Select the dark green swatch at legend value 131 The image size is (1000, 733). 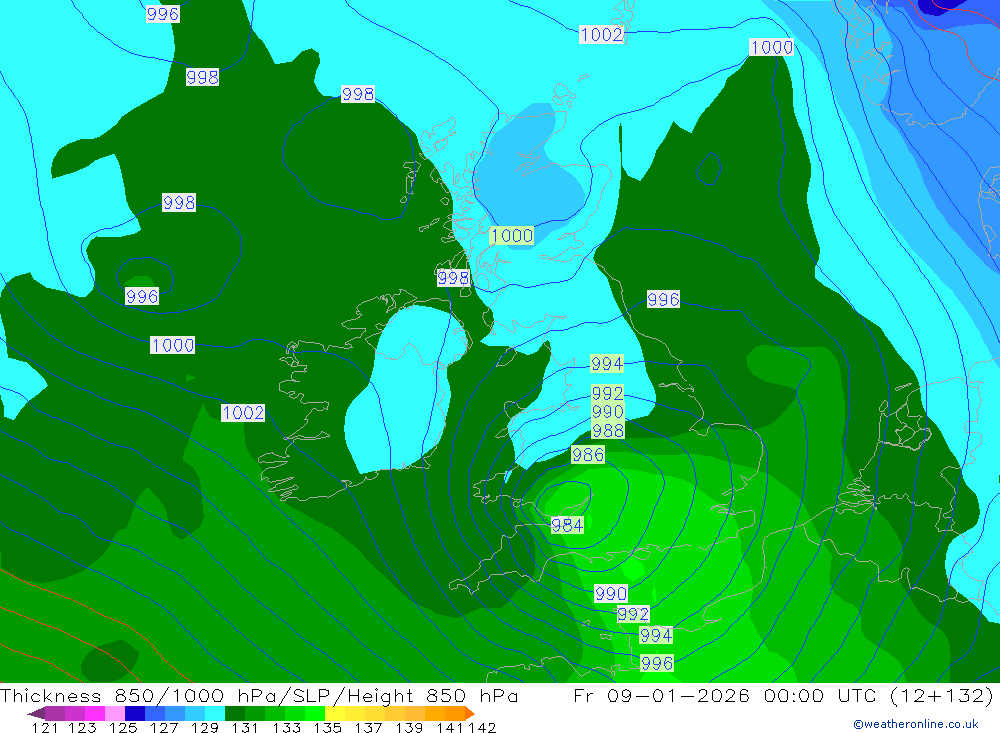235,713
